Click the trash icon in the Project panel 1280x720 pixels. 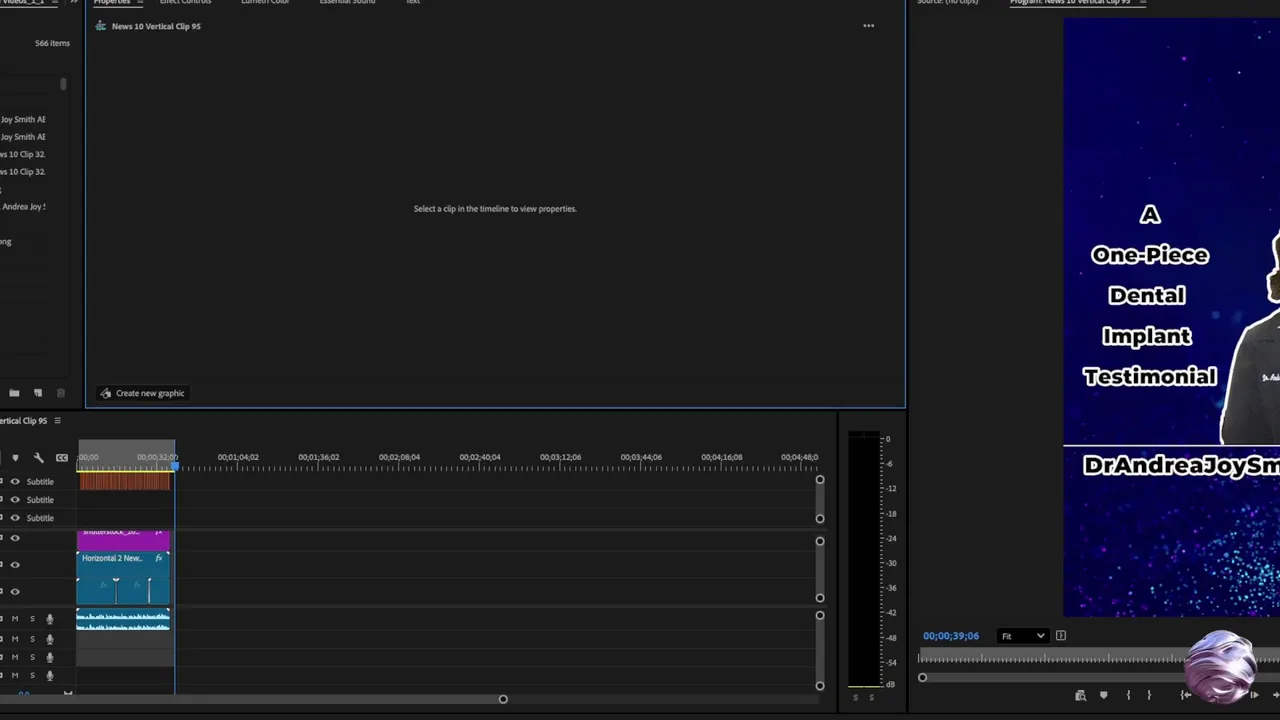pos(60,393)
